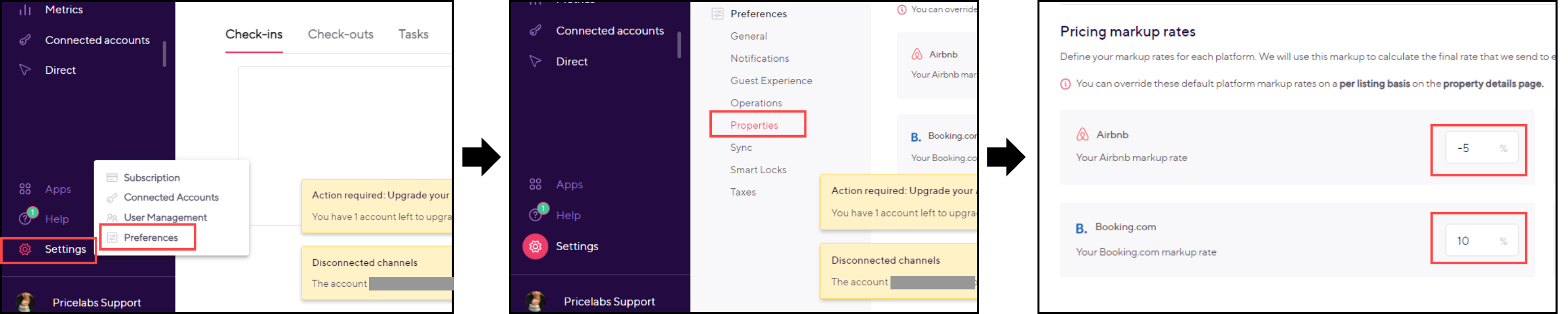This screenshot has height=314, width=1568.
Task: Click the sidebar scrollbar in the left panel
Action: [164, 54]
